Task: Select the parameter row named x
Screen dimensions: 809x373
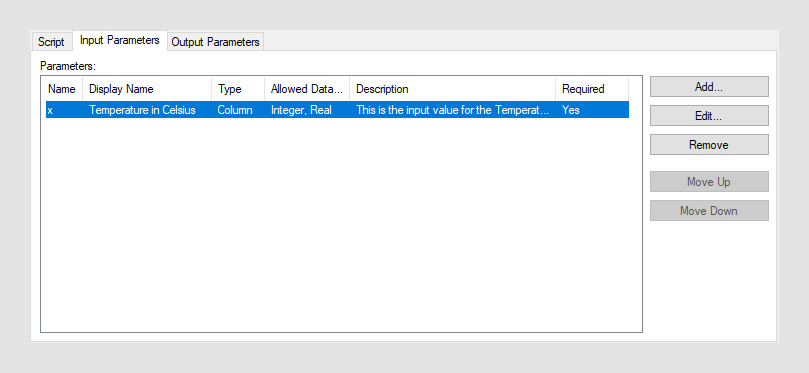Action: pos(337,110)
